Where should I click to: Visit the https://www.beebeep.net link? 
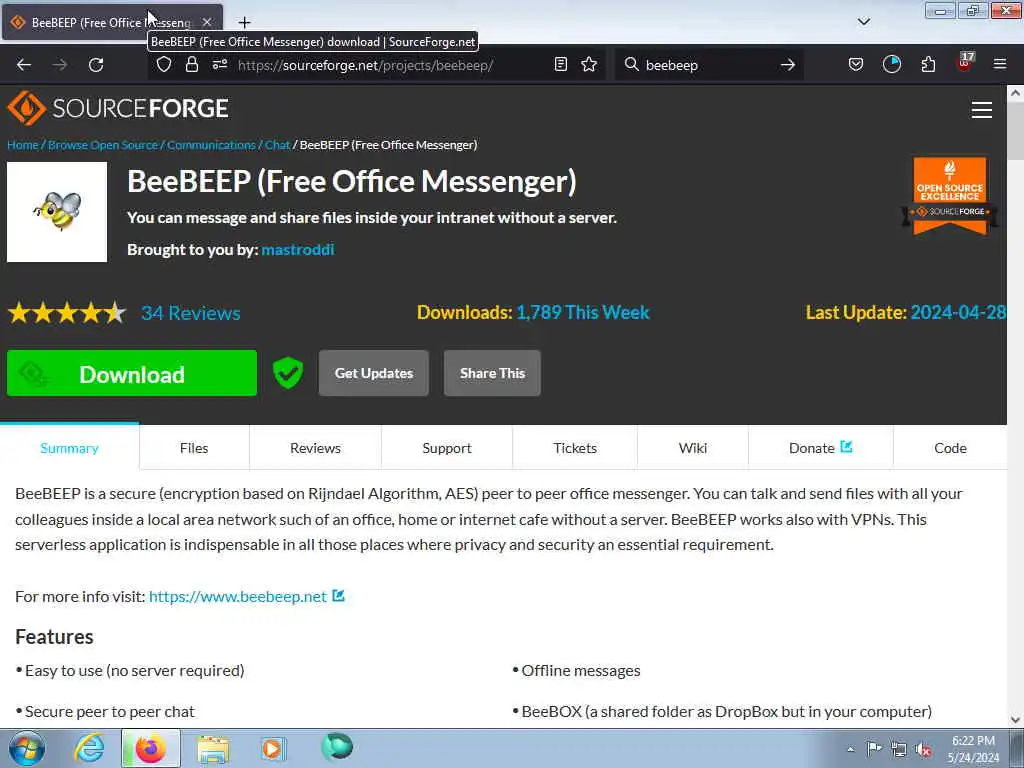(238, 596)
